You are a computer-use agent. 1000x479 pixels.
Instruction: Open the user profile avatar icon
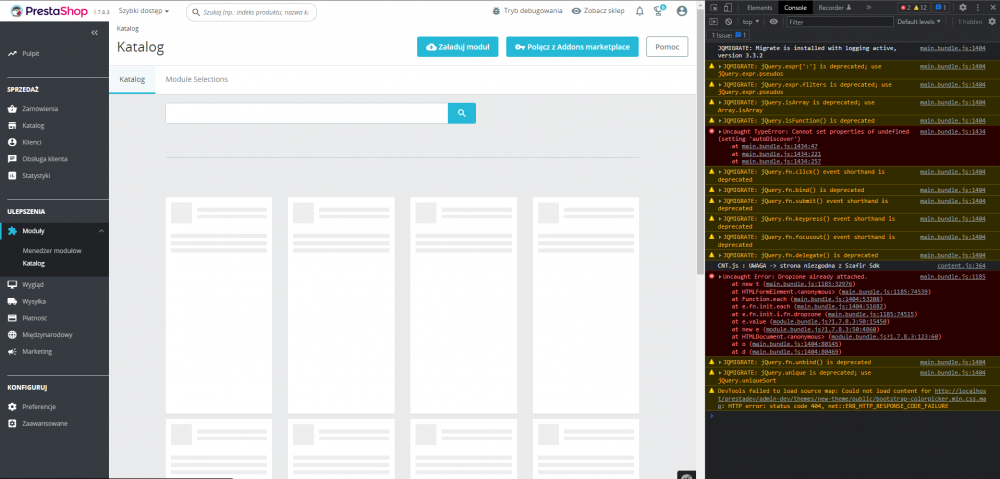tap(682, 11)
